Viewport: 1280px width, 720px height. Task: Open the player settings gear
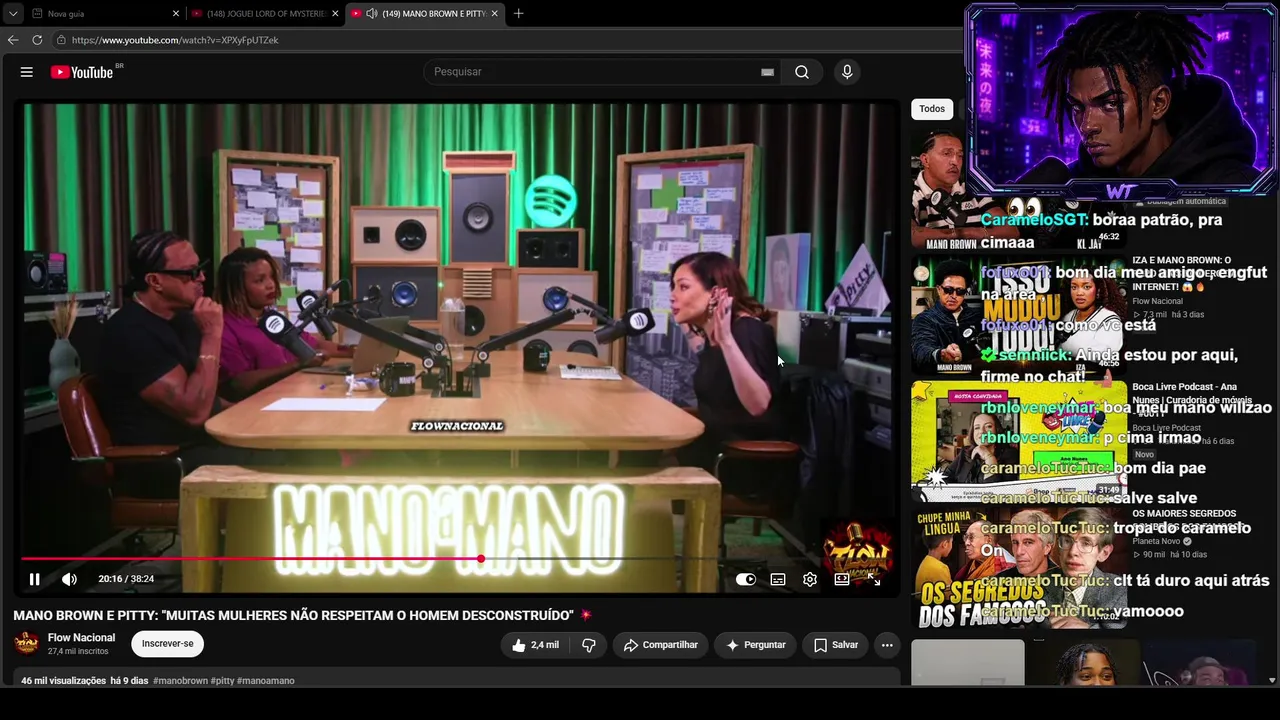pos(810,579)
